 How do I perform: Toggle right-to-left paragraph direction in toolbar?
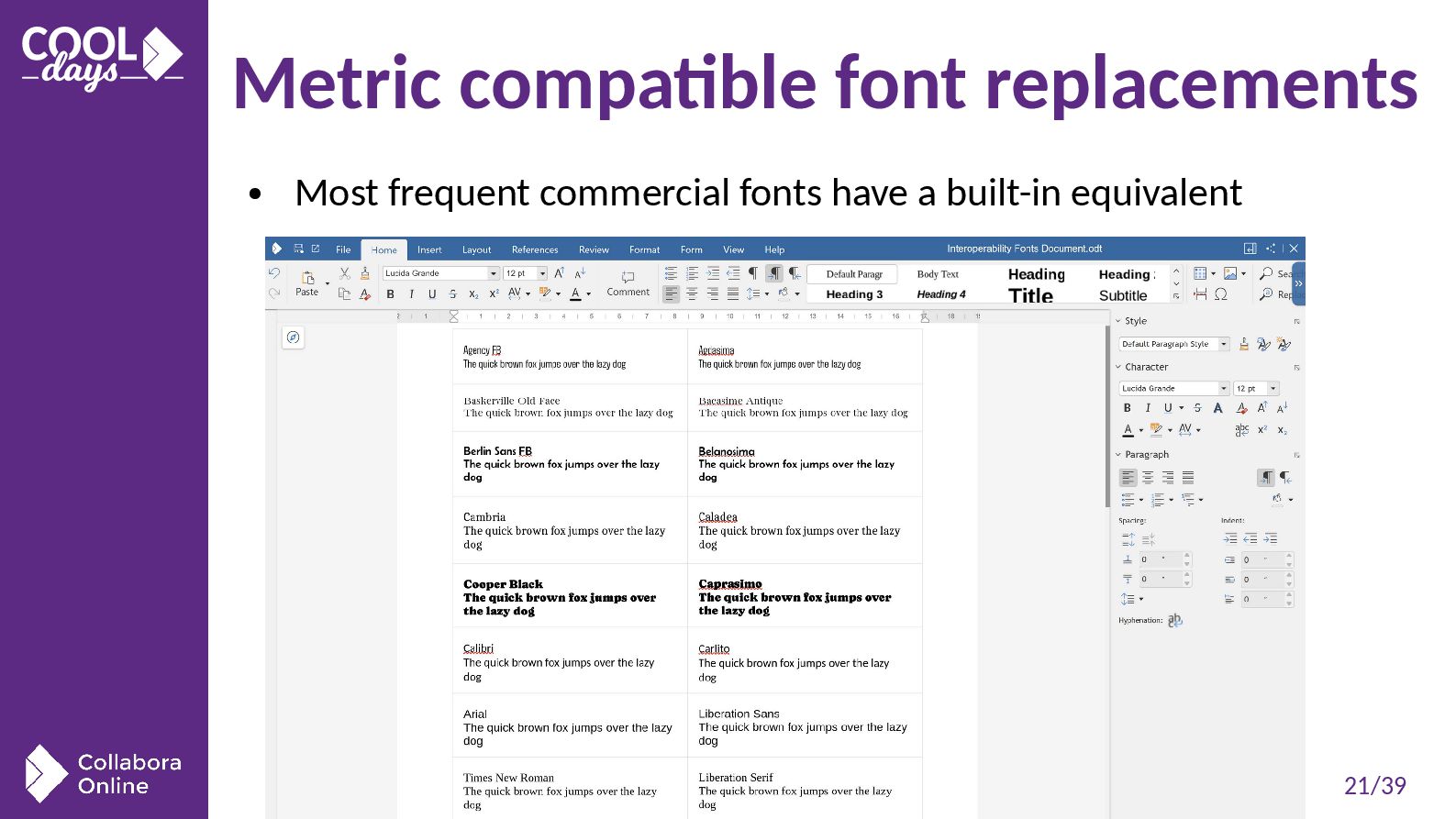795,273
